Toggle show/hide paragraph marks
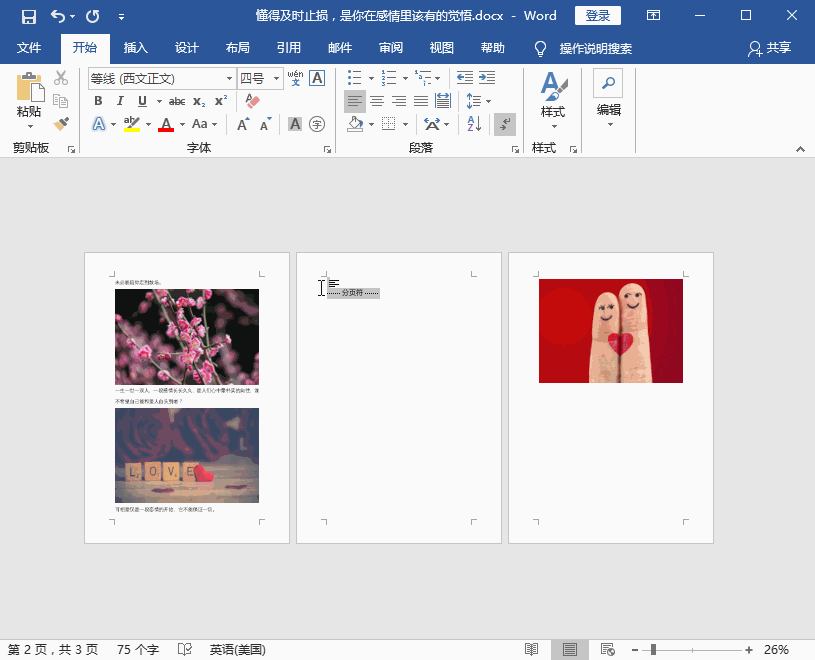 pos(505,124)
